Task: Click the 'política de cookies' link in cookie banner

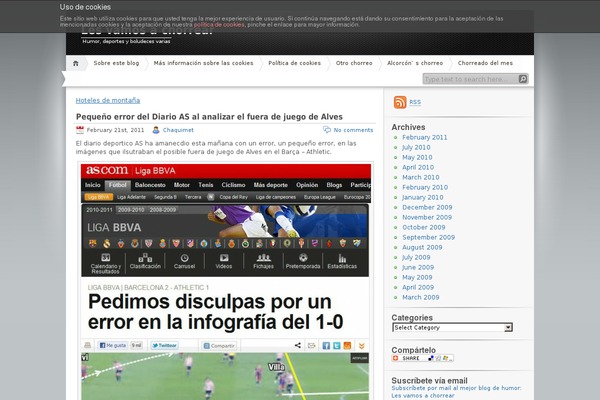Action: coord(220,24)
